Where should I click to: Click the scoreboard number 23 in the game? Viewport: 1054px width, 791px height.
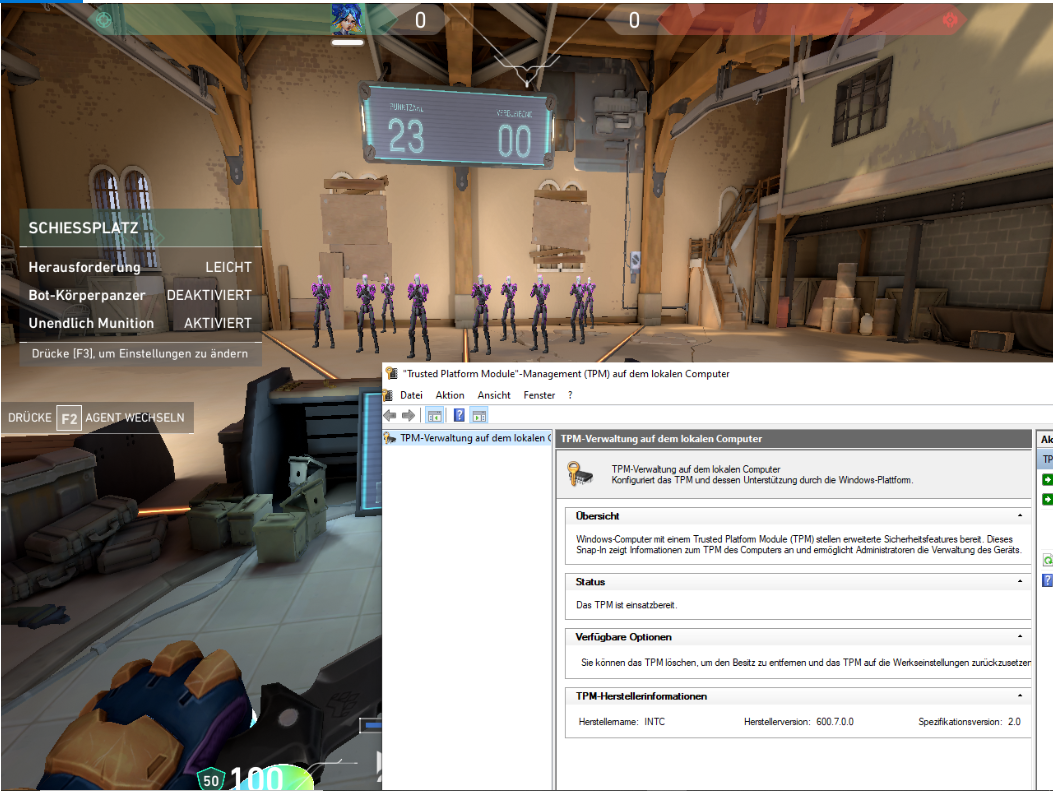pyautogui.click(x=406, y=136)
